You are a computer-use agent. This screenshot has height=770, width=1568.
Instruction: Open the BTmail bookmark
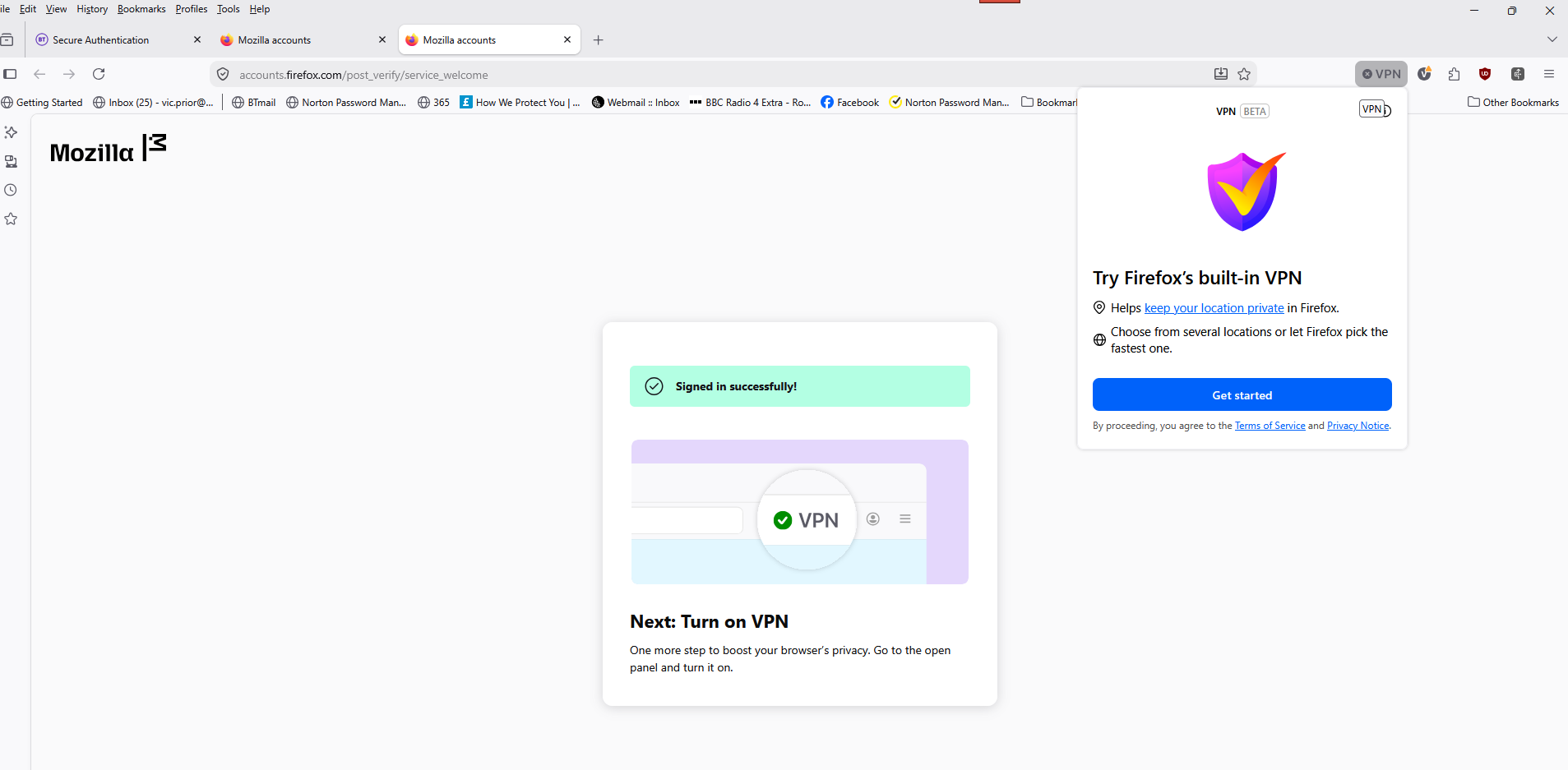(x=254, y=103)
